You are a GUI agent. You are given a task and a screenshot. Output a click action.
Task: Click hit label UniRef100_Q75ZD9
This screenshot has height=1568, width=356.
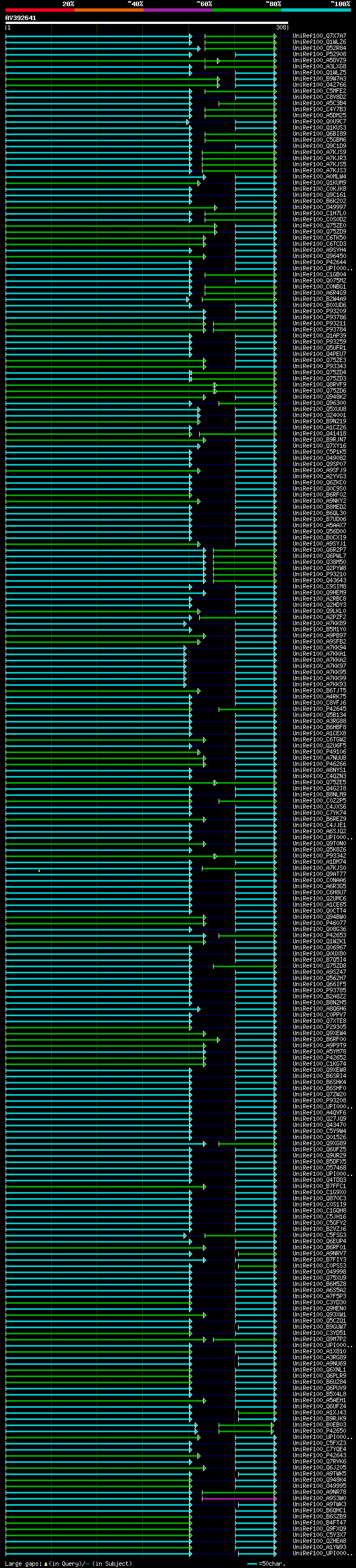(x=319, y=232)
